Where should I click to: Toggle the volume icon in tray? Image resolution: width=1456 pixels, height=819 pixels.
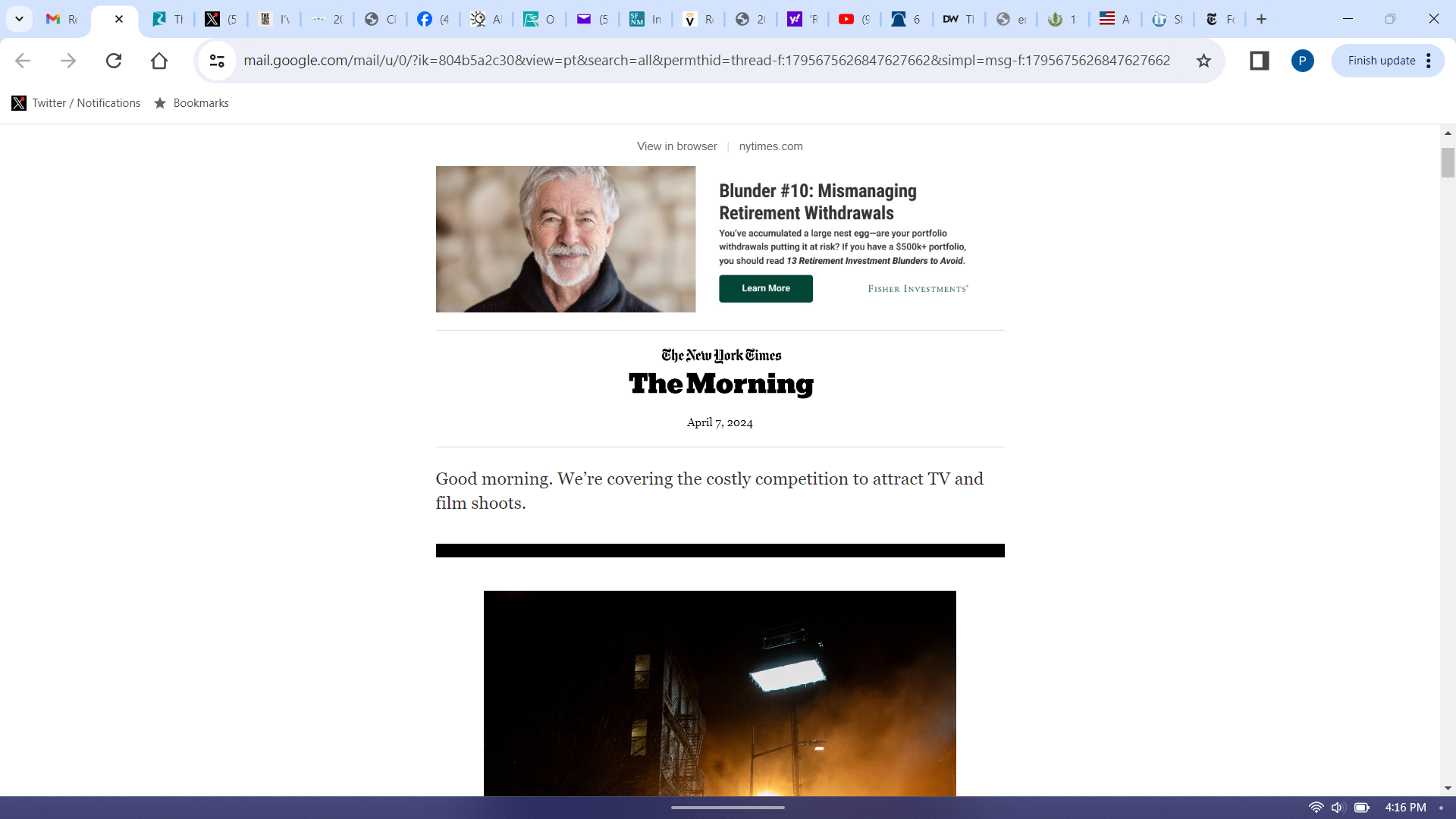(1337, 808)
